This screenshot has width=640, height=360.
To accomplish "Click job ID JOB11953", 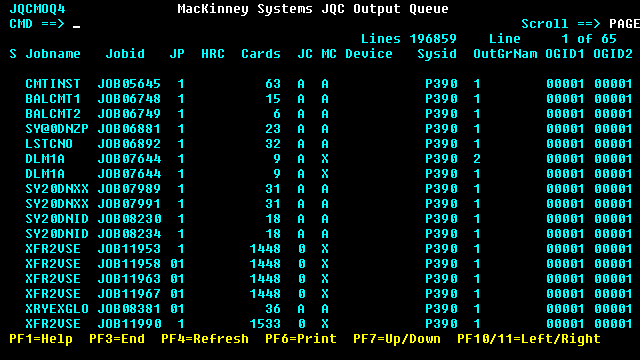I will pyautogui.click(x=129, y=249).
